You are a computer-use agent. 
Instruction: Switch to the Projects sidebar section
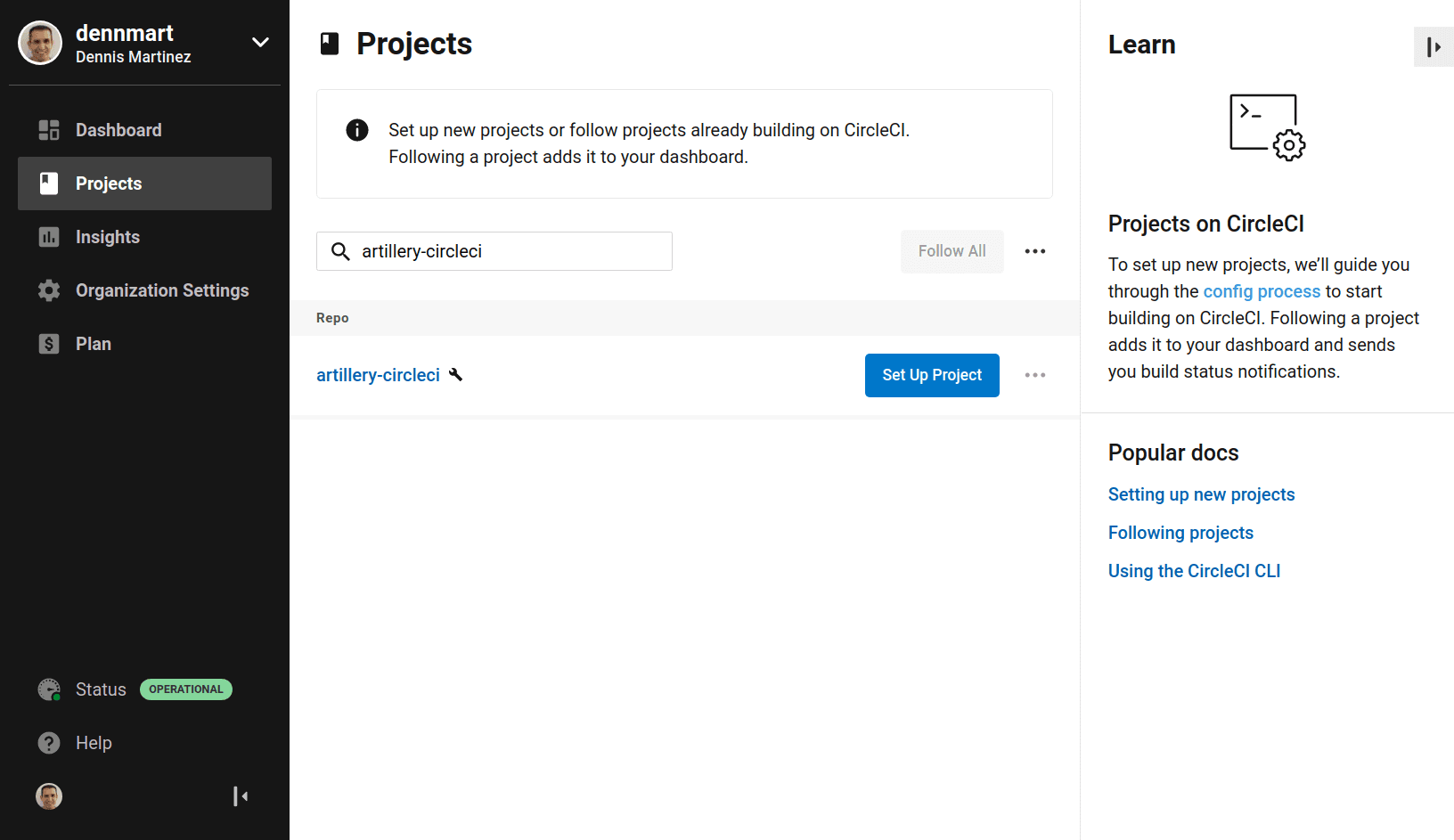(108, 183)
